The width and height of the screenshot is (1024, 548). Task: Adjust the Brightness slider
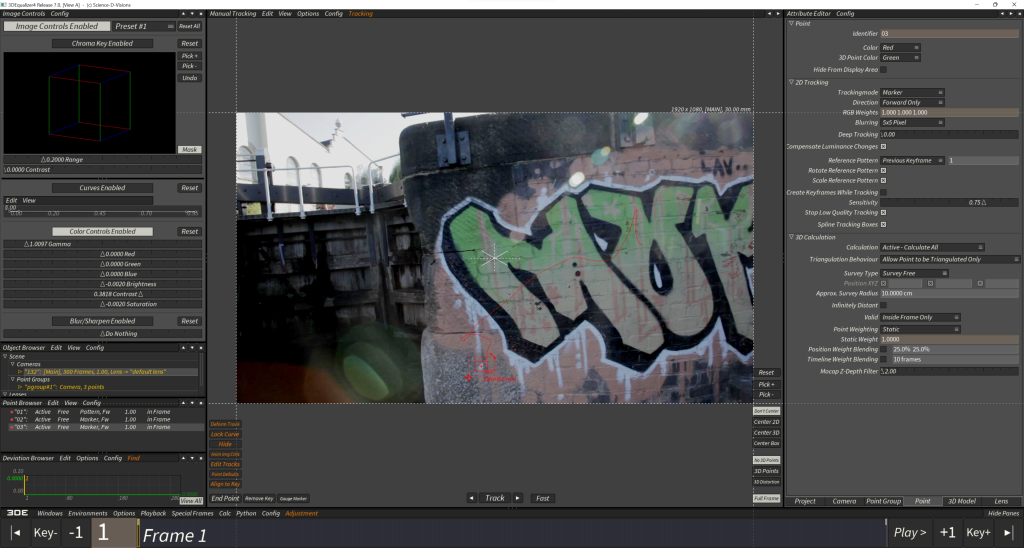click(102, 284)
